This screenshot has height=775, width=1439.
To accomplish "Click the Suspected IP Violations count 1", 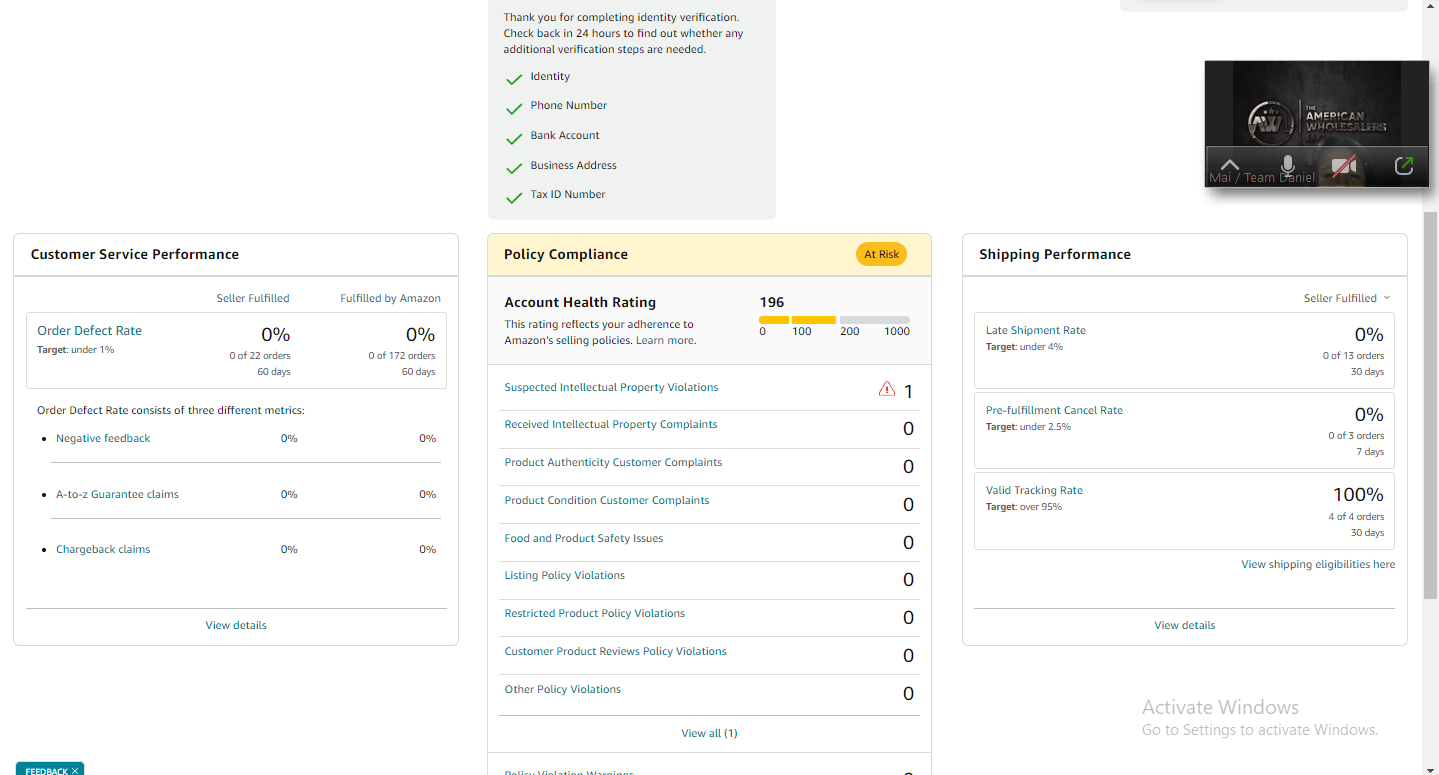I will (x=908, y=392).
